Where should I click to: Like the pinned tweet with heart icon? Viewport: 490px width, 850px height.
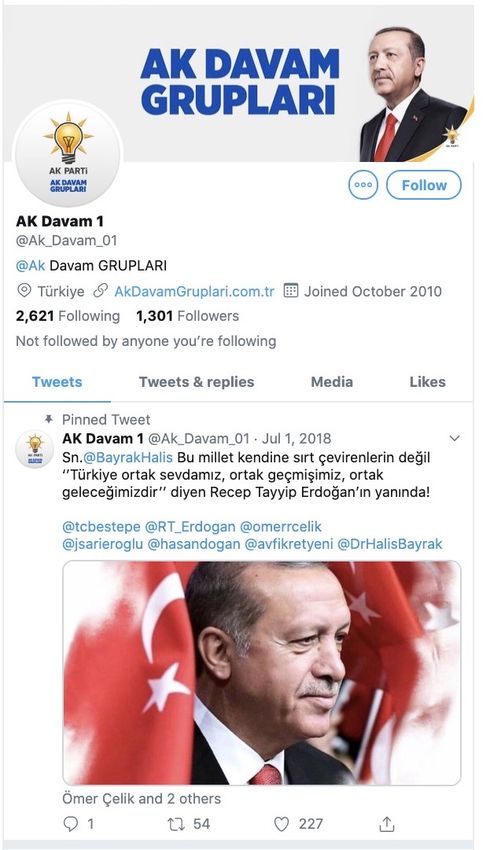click(x=281, y=824)
